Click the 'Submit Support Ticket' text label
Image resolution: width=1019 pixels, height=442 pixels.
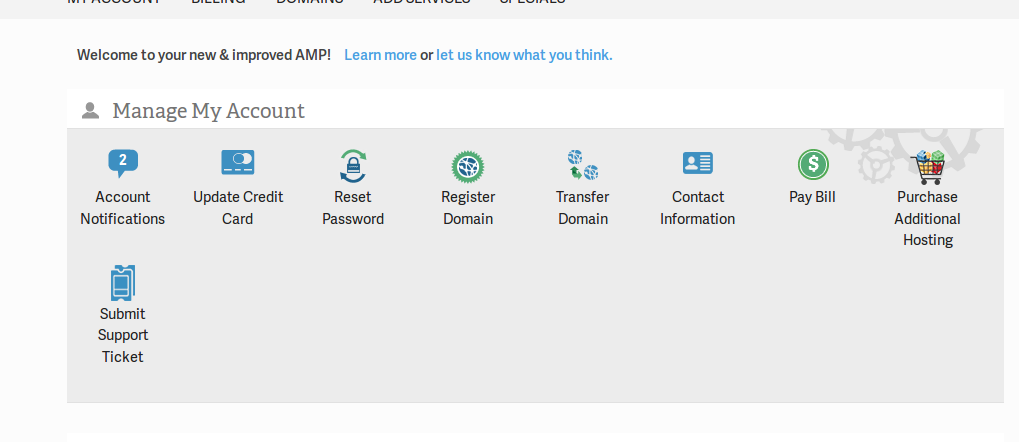point(122,335)
